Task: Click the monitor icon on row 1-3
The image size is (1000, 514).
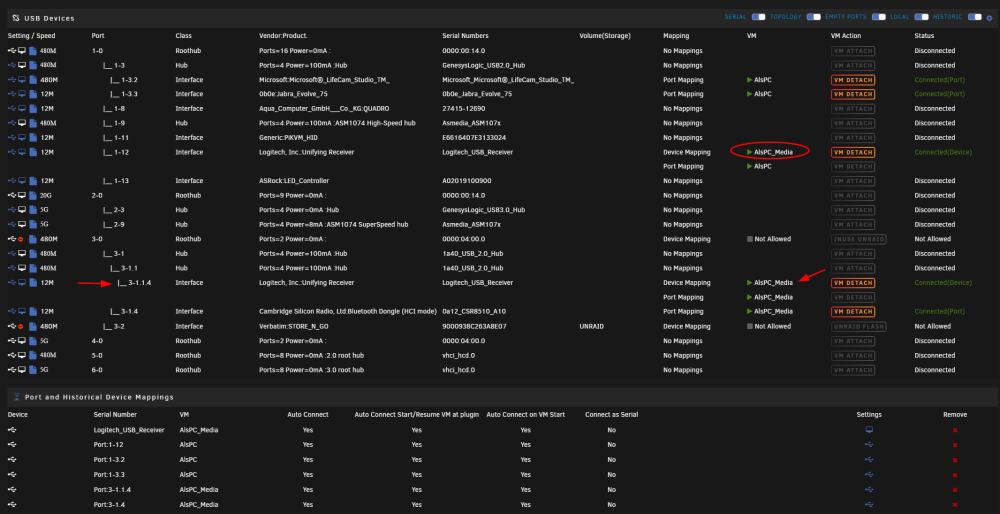Action: (x=22, y=65)
